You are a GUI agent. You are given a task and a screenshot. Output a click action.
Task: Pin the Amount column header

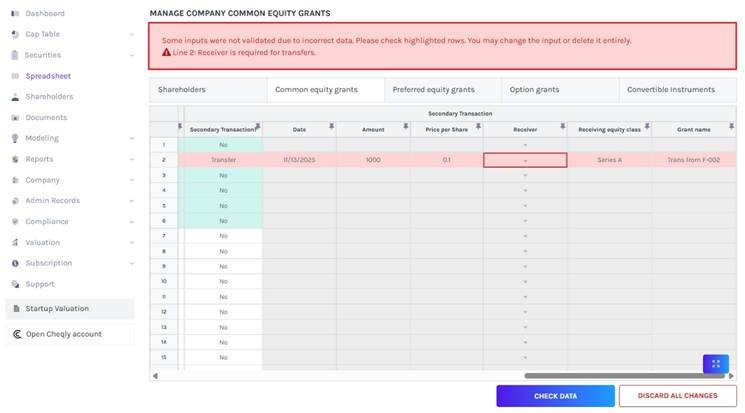coord(406,126)
